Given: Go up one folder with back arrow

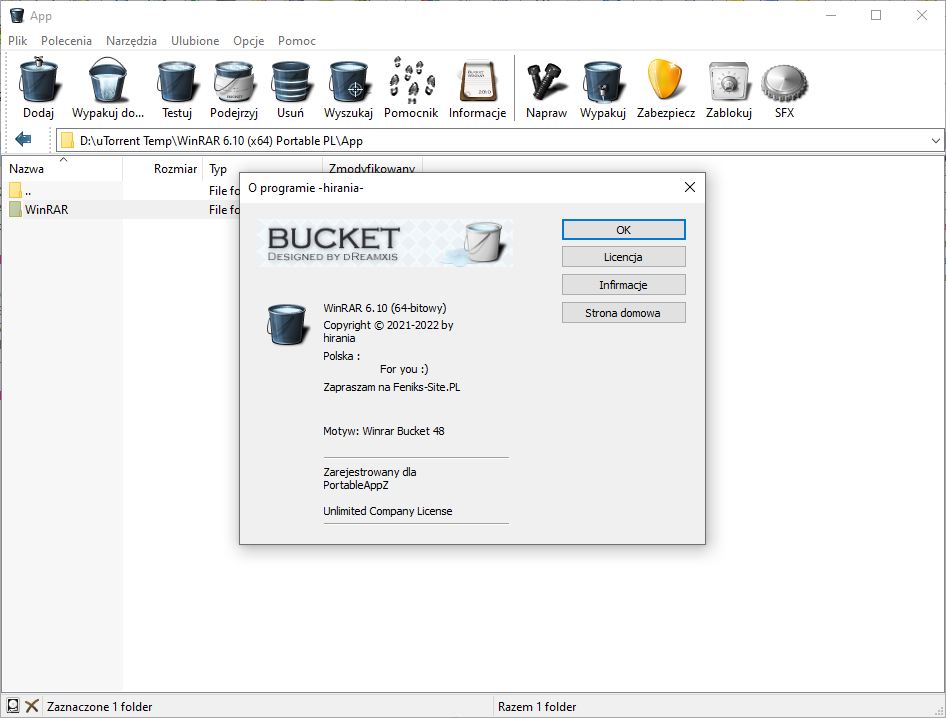Looking at the screenshot, I should [x=23, y=139].
